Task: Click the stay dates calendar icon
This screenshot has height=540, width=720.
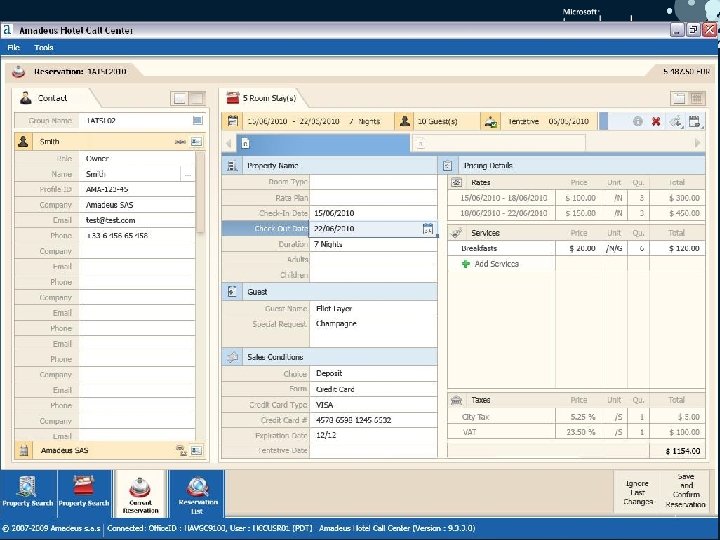Action: [x=233, y=121]
